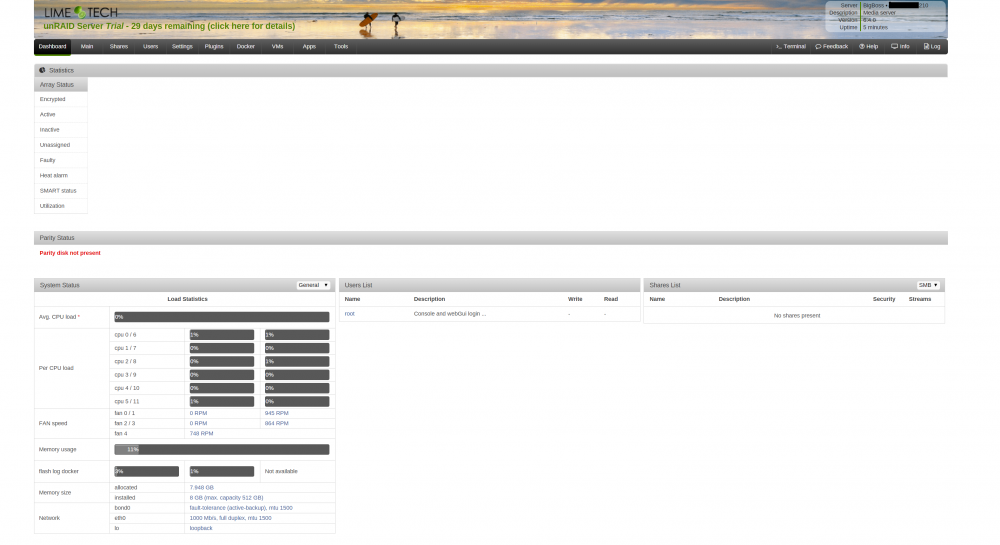The width and height of the screenshot is (1000, 545).
Task: Select Active row in Array Status
Action: (61, 115)
